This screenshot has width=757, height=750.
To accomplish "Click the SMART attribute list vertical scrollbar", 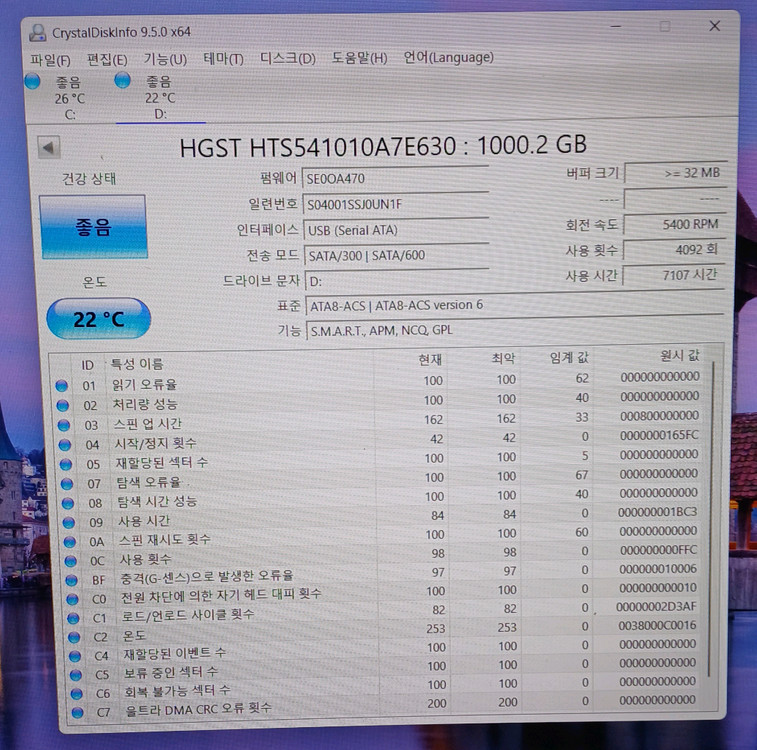I will [x=710, y=519].
